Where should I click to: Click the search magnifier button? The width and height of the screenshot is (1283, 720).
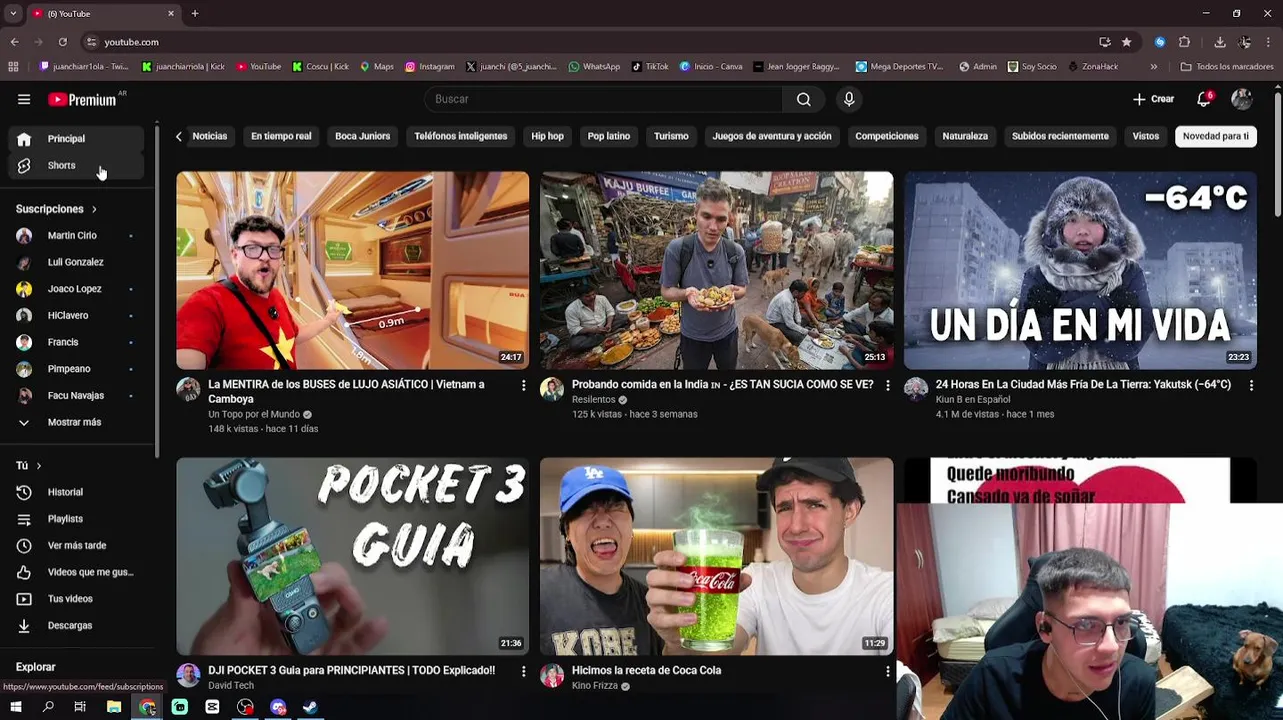803,99
